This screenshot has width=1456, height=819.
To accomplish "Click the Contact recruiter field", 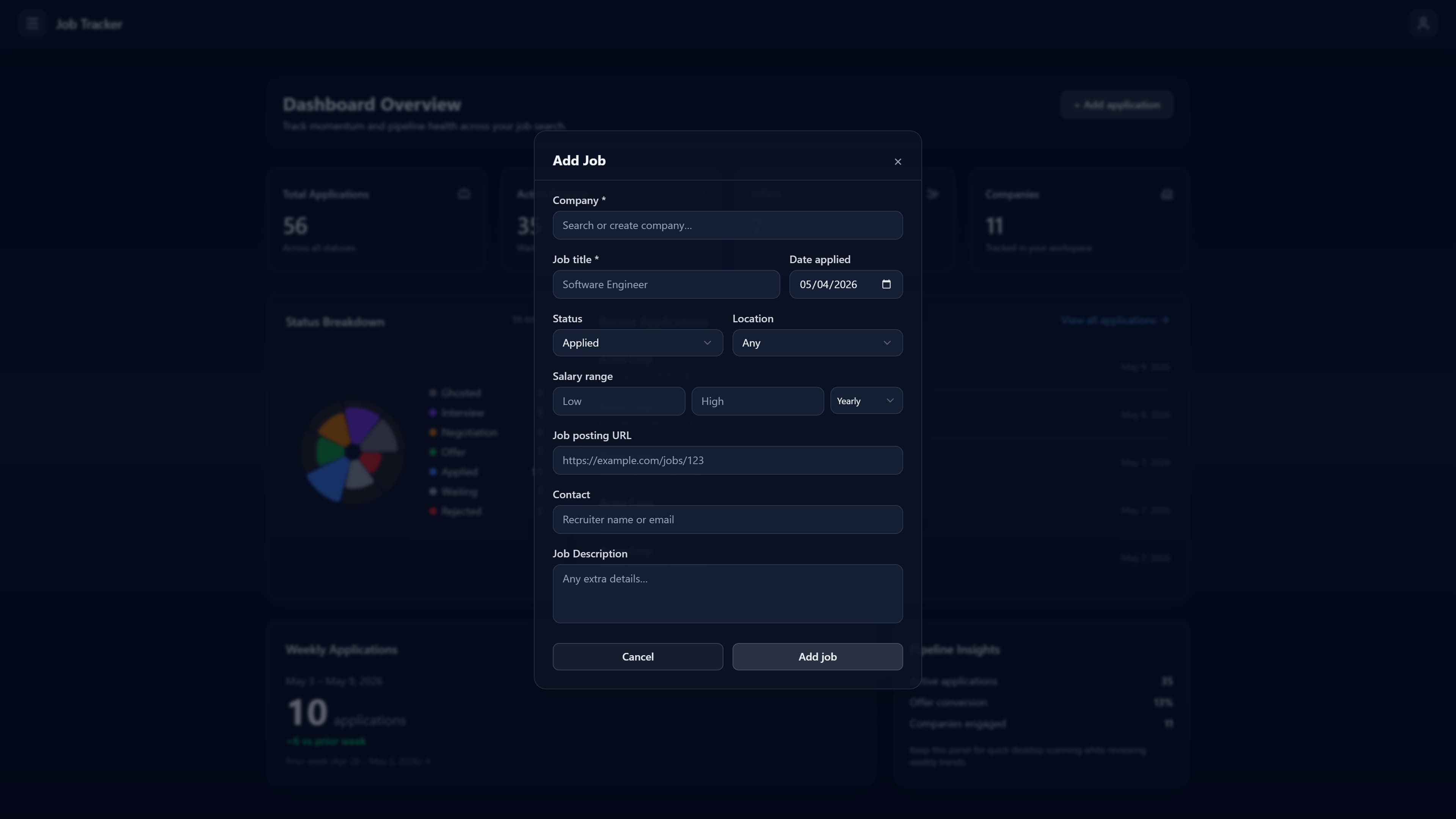I will 728,519.
